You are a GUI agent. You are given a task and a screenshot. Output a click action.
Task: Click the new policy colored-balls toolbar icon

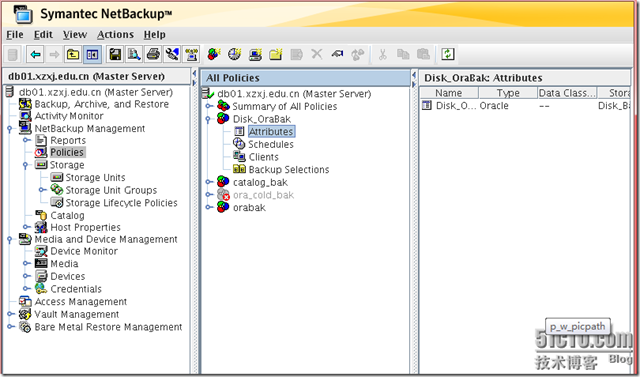(x=214, y=54)
